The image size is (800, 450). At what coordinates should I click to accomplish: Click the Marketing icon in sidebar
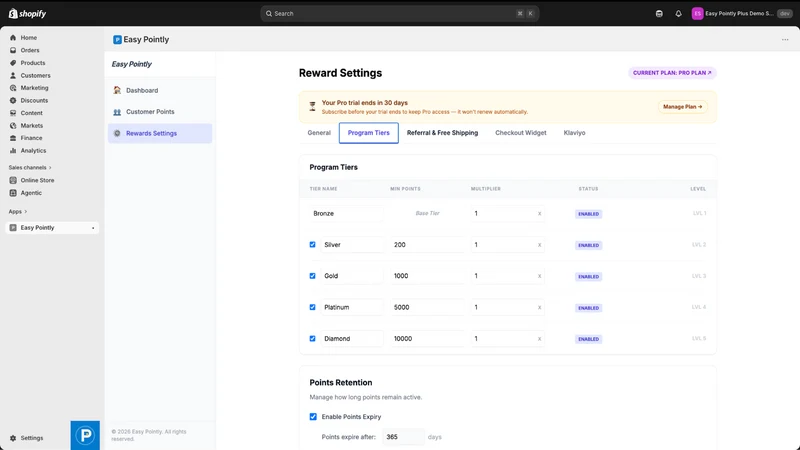click(x=13, y=88)
